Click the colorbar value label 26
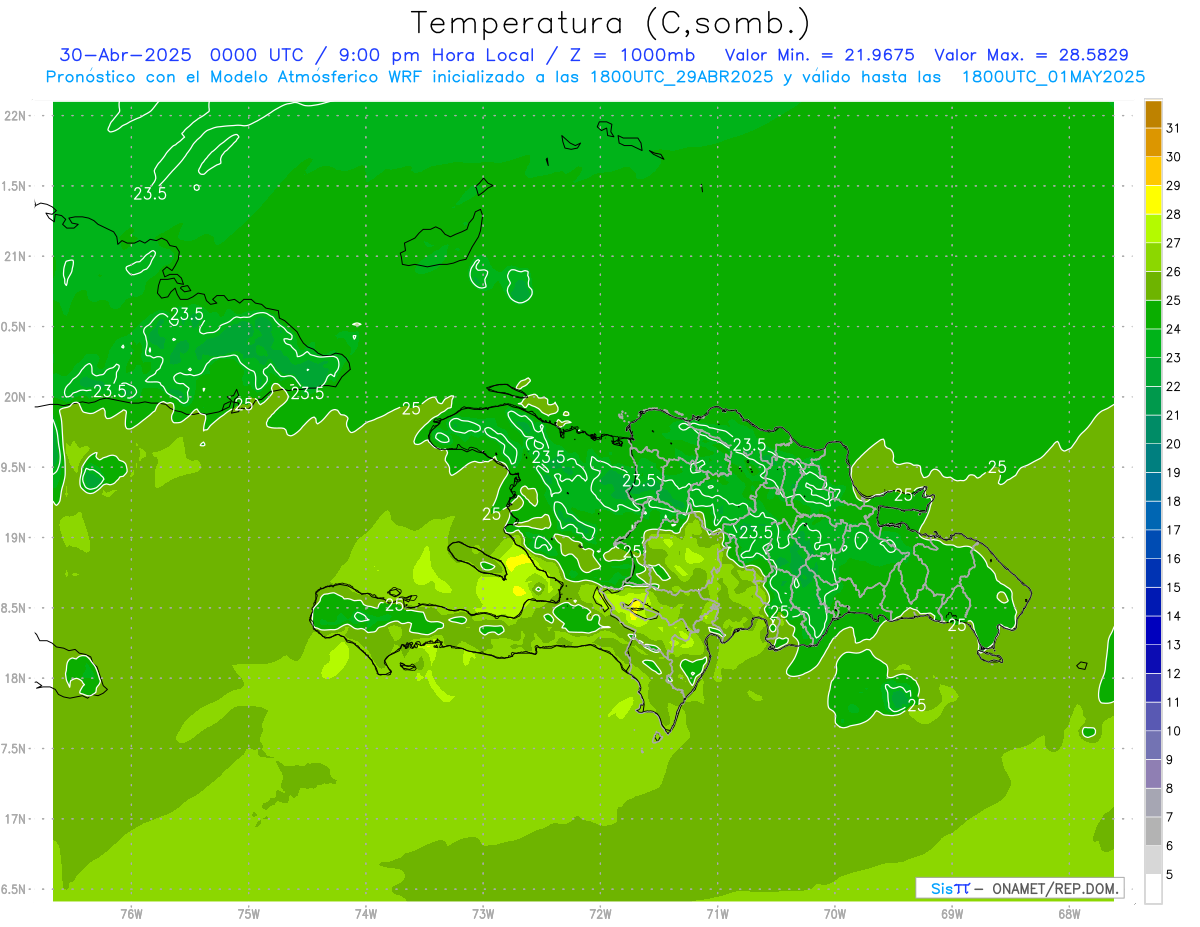Screen dimensions: 1200x927 click(1174, 272)
